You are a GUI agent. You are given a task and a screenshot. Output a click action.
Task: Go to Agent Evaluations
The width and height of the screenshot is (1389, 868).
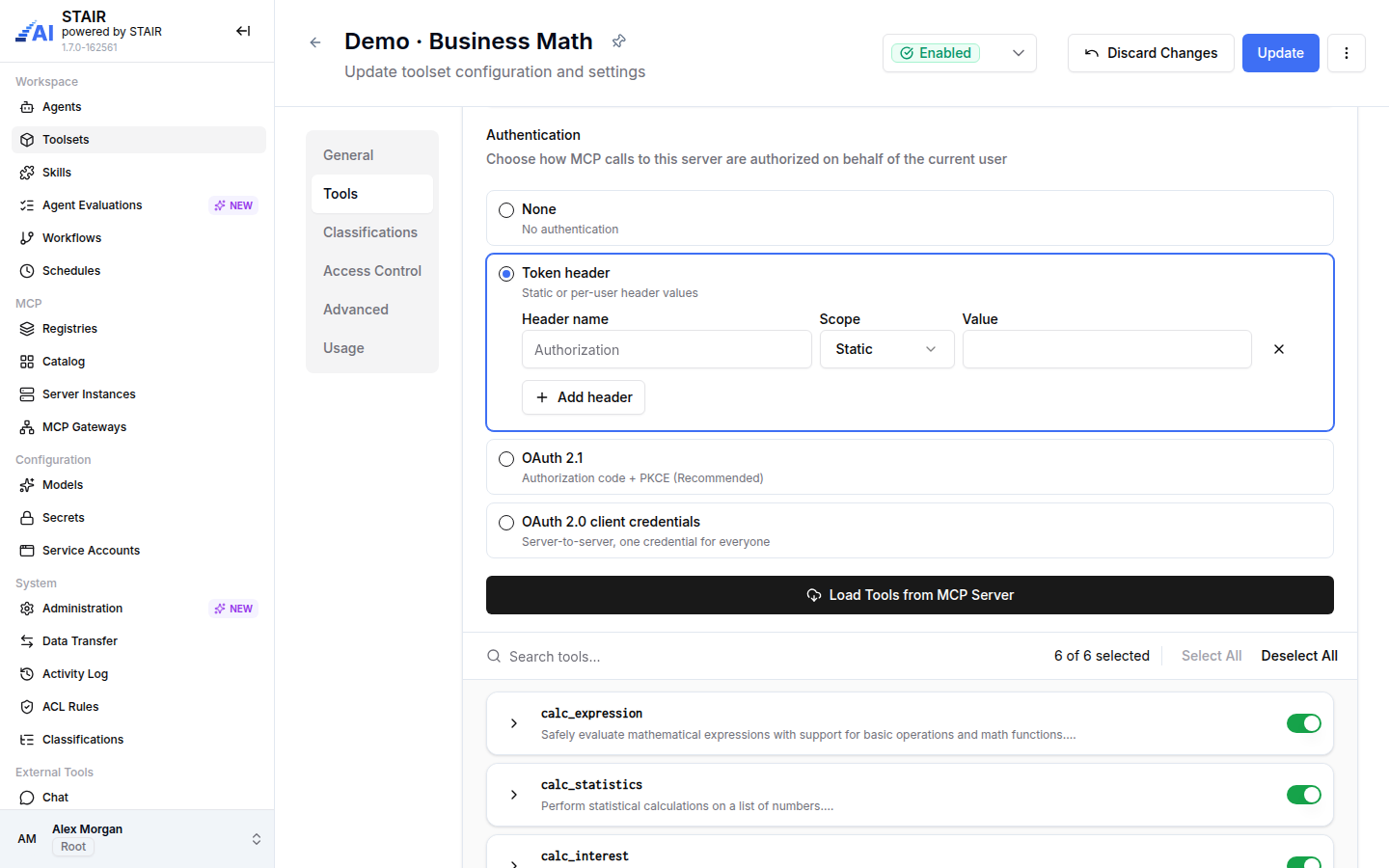[139, 205]
